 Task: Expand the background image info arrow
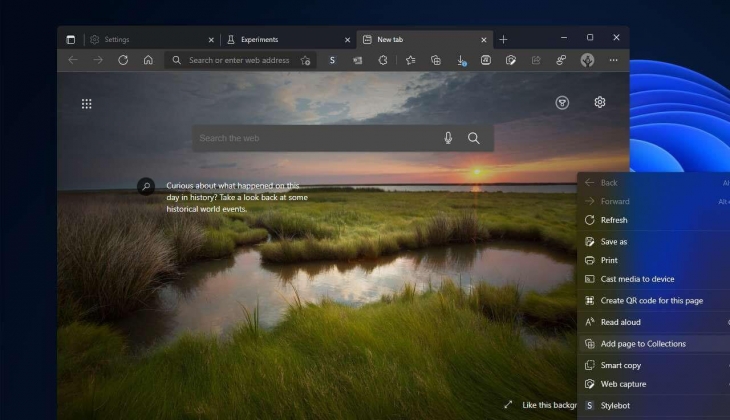pos(508,405)
